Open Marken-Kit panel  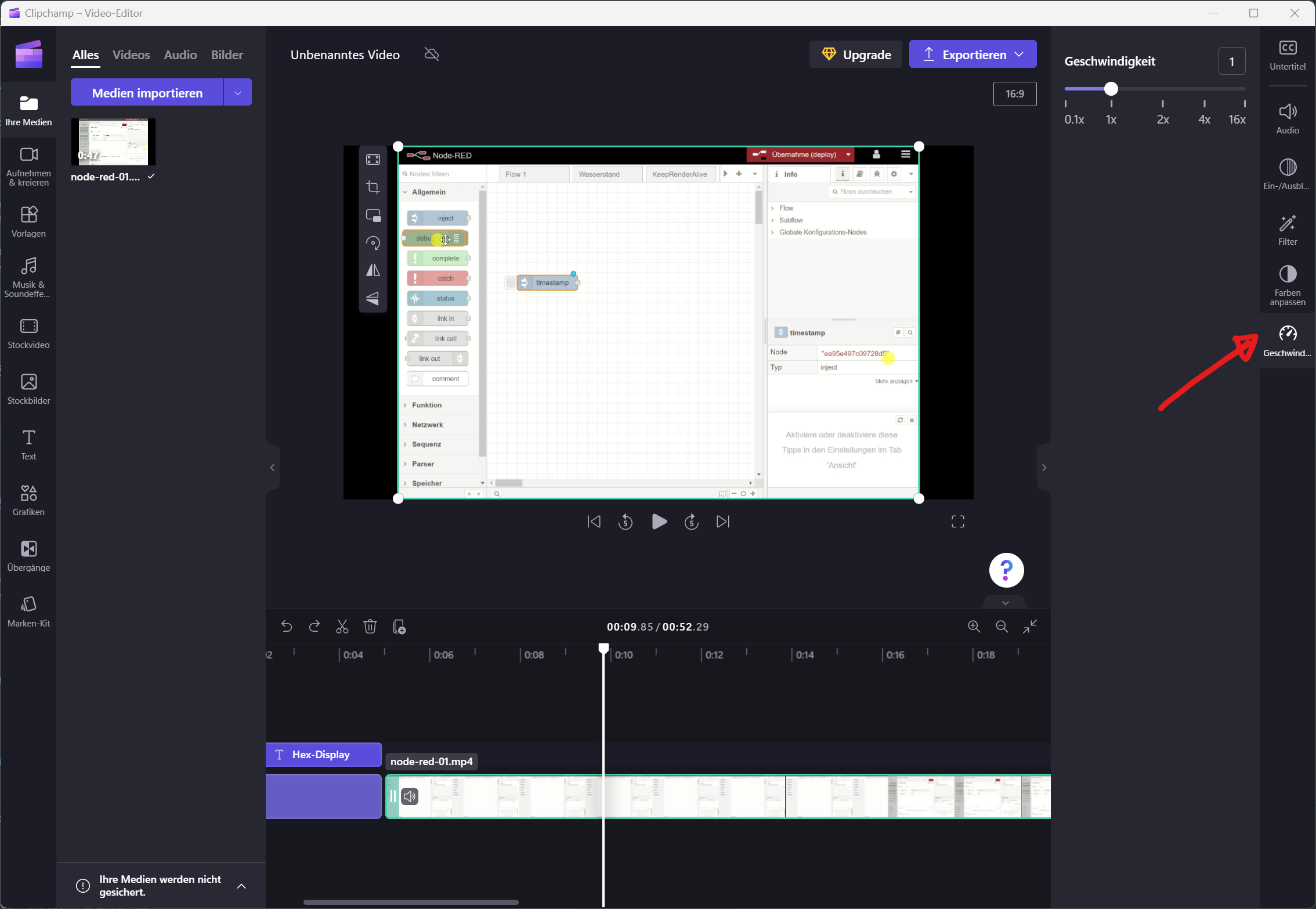pyautogui.click(x=28, y=612)
